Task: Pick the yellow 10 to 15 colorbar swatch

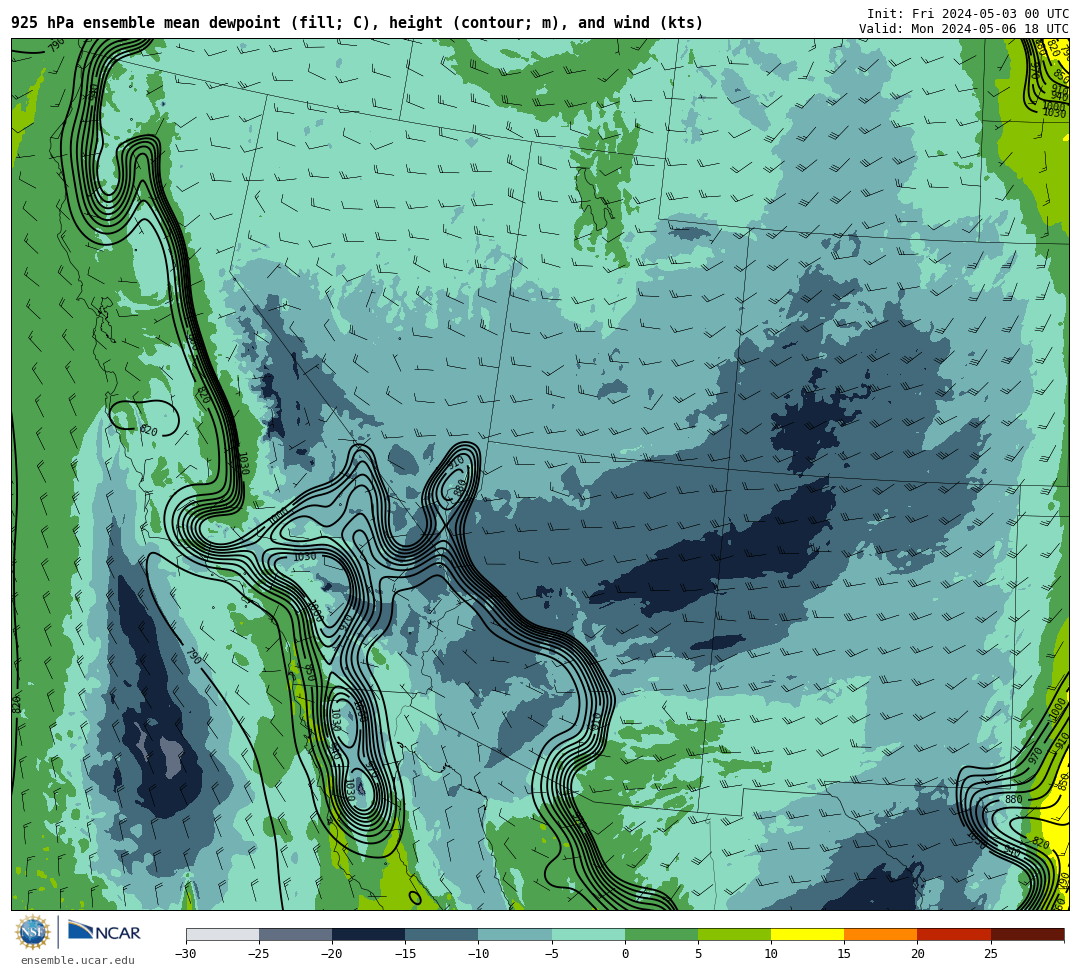Action: 808,934
